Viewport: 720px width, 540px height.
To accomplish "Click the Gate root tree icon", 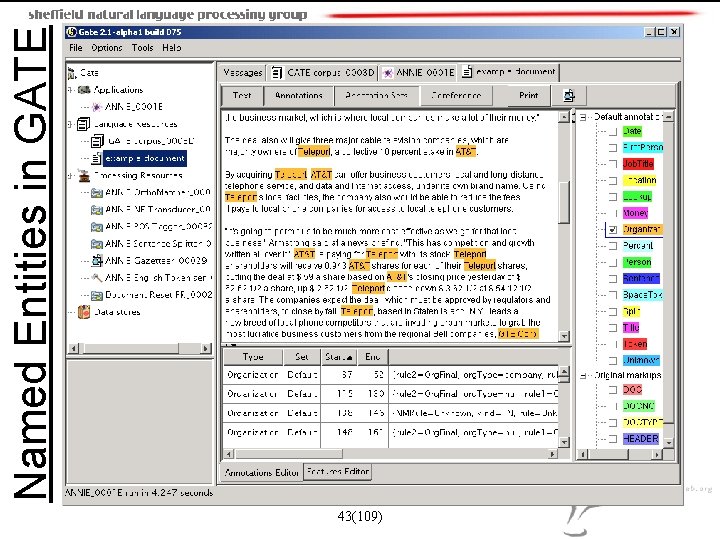I will coord(72,73).
